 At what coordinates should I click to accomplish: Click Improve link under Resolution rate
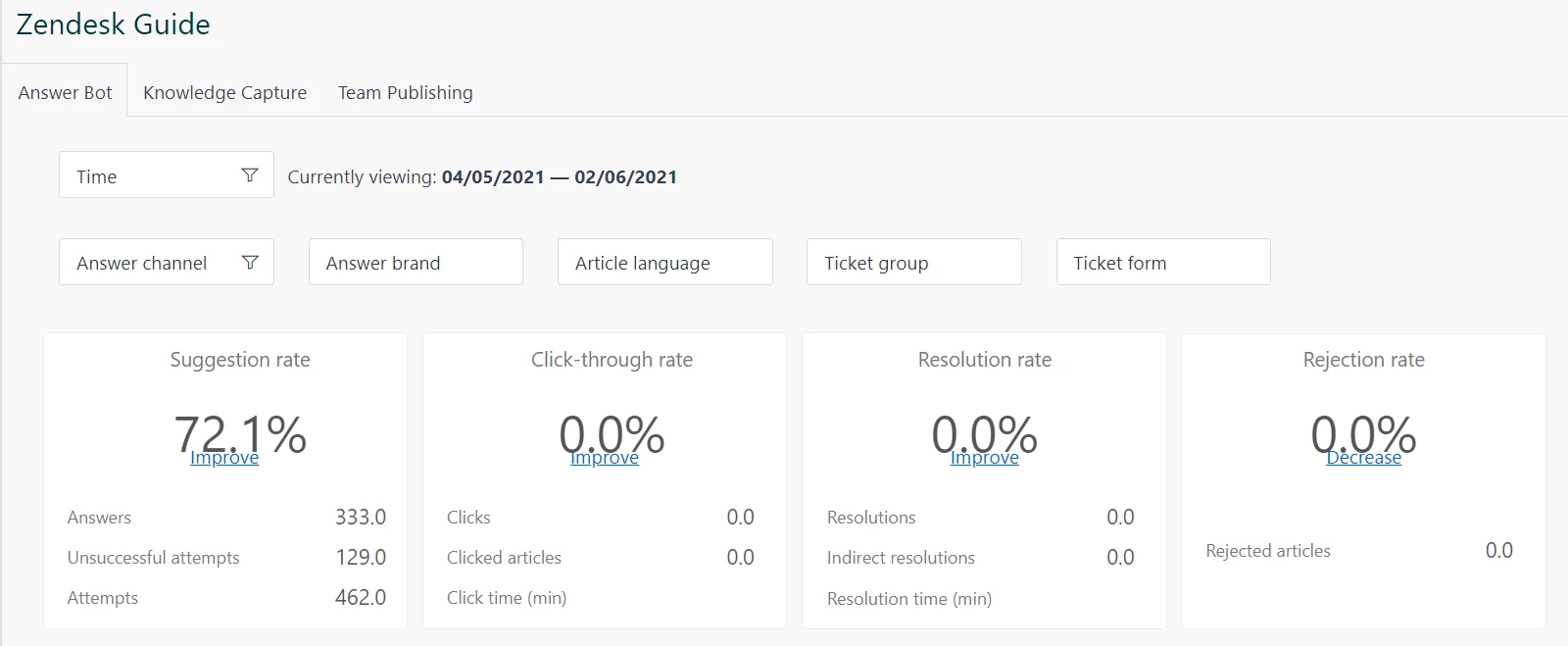pyautogui.click(x=985, y=458)
